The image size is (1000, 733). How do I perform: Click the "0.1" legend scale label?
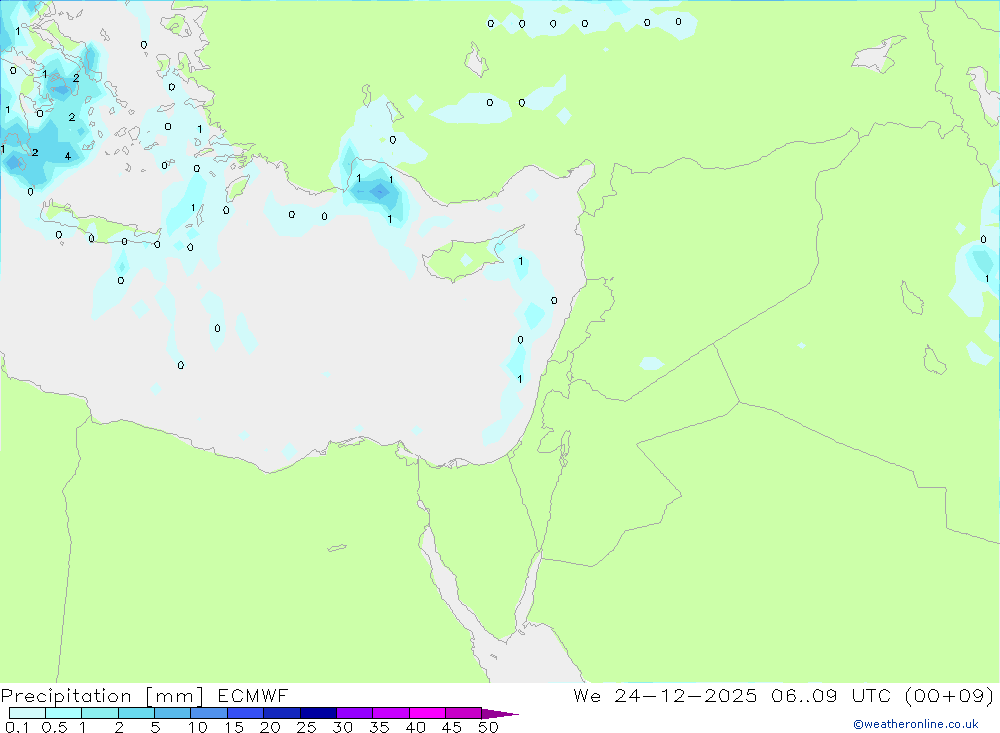[x=17, y=727]
